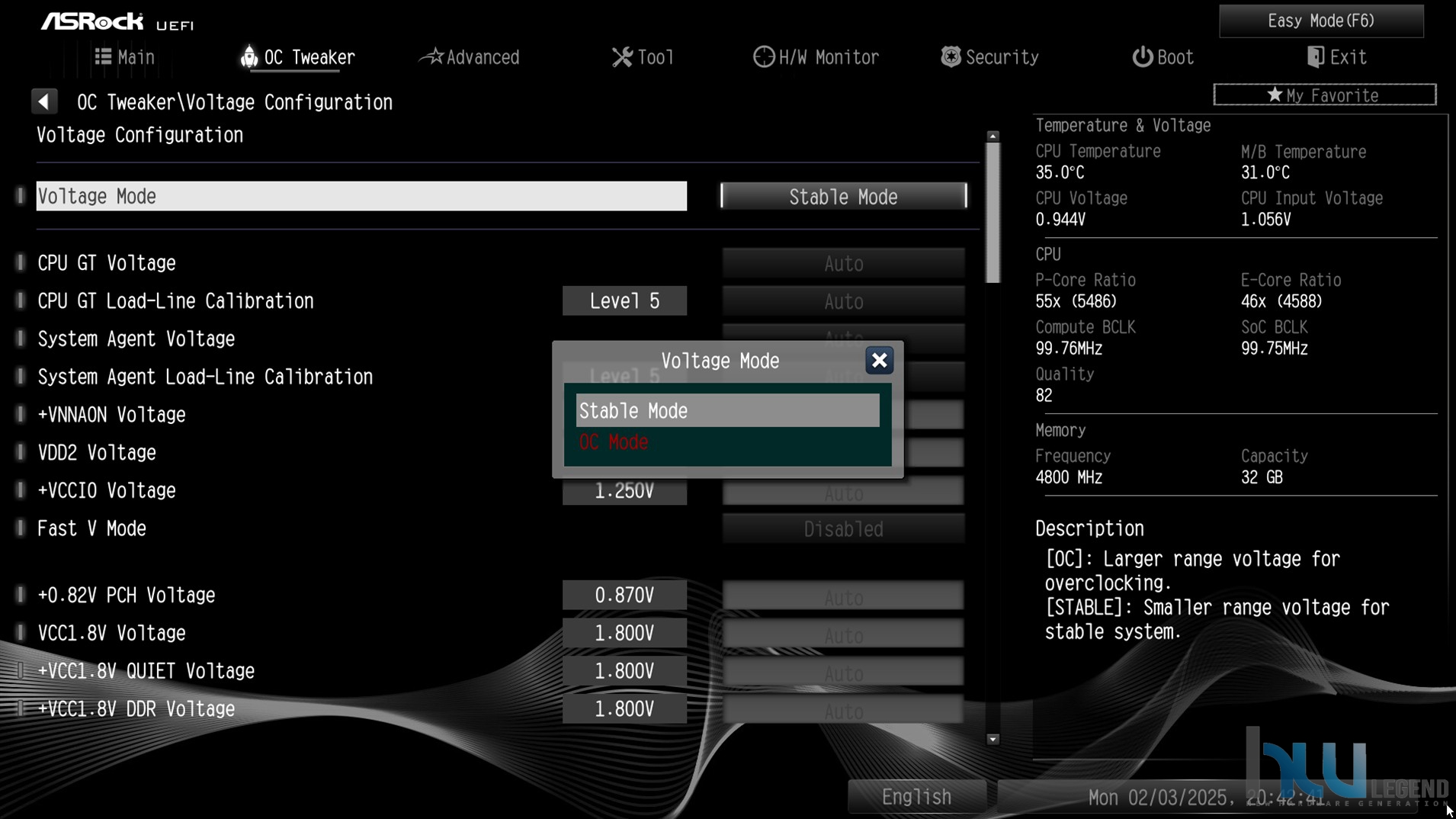Click the 1.800V value for +VCC1.8V QUIET
Viewport: 1456px width, 819px height.
point(624,671)
